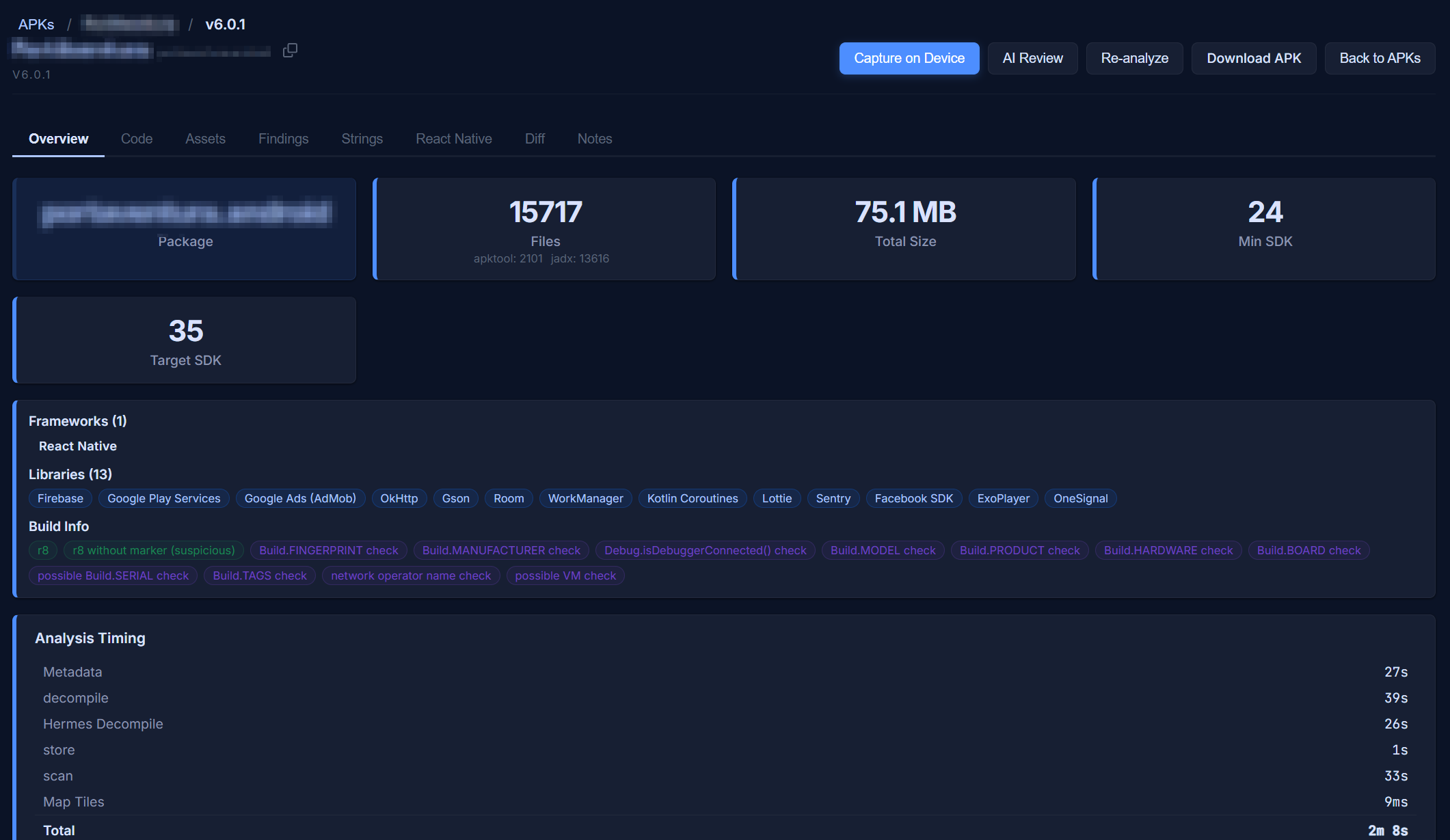The image size is (1450, 840).
Task: Open the AI Review button
Action: pyautogui.click(x=1032, y=58)
